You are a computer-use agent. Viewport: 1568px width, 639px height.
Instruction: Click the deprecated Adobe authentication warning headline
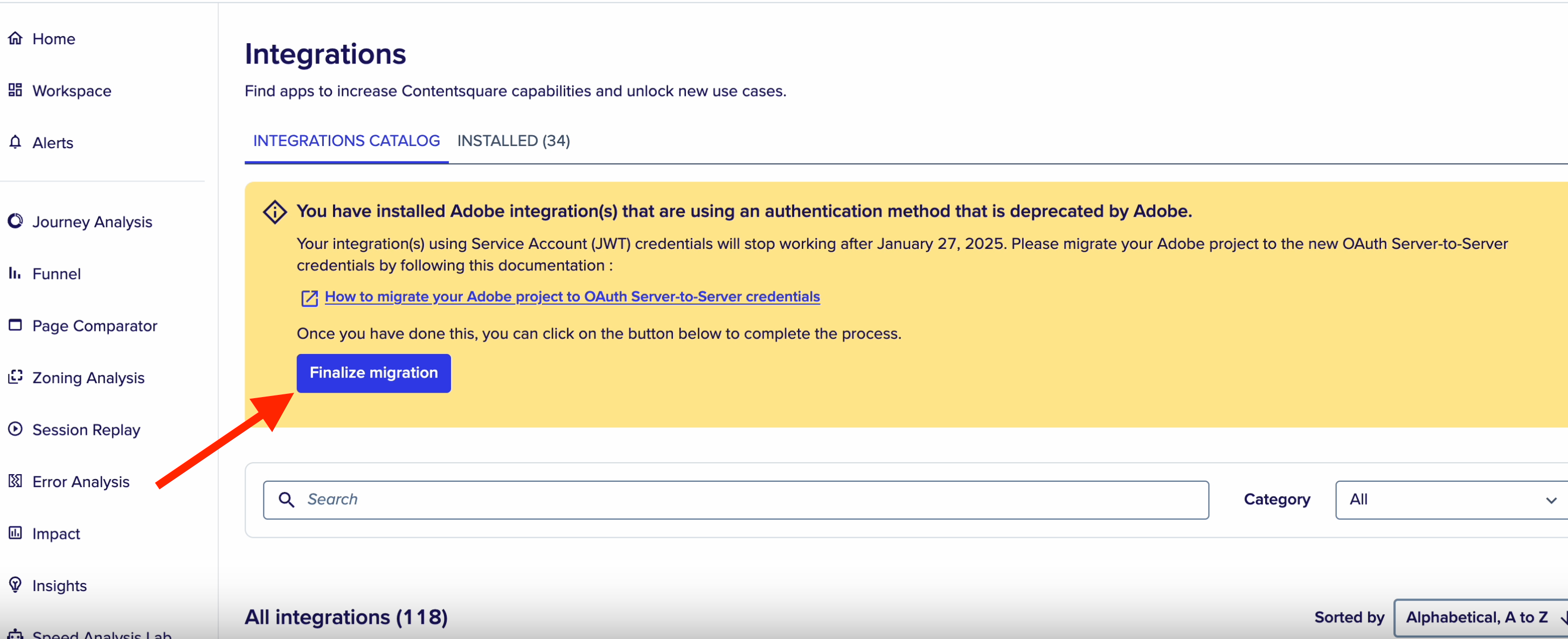click(744, 211)
